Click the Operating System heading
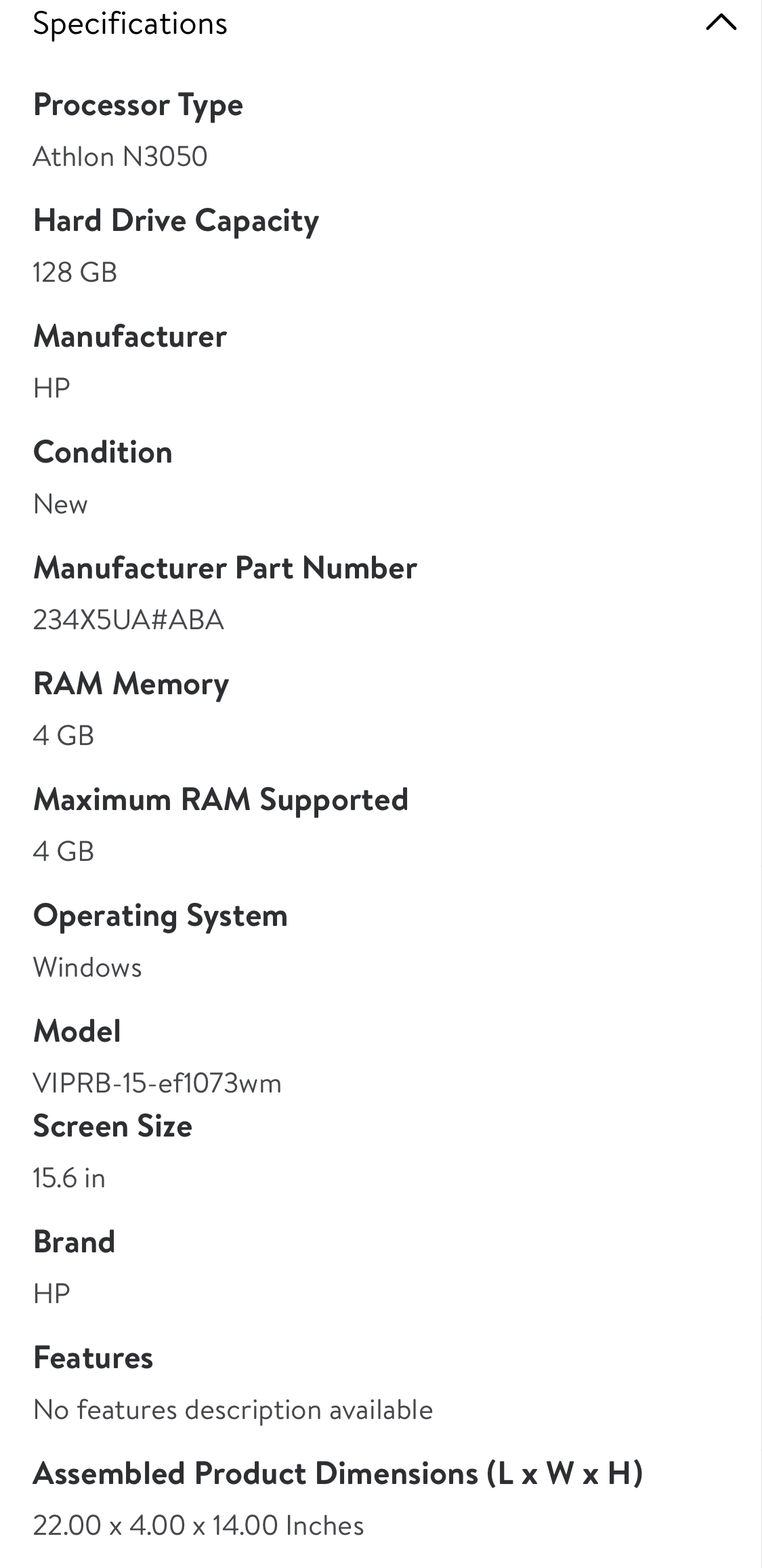Screen dimensions: 762x1568 (x=161, y=916)
